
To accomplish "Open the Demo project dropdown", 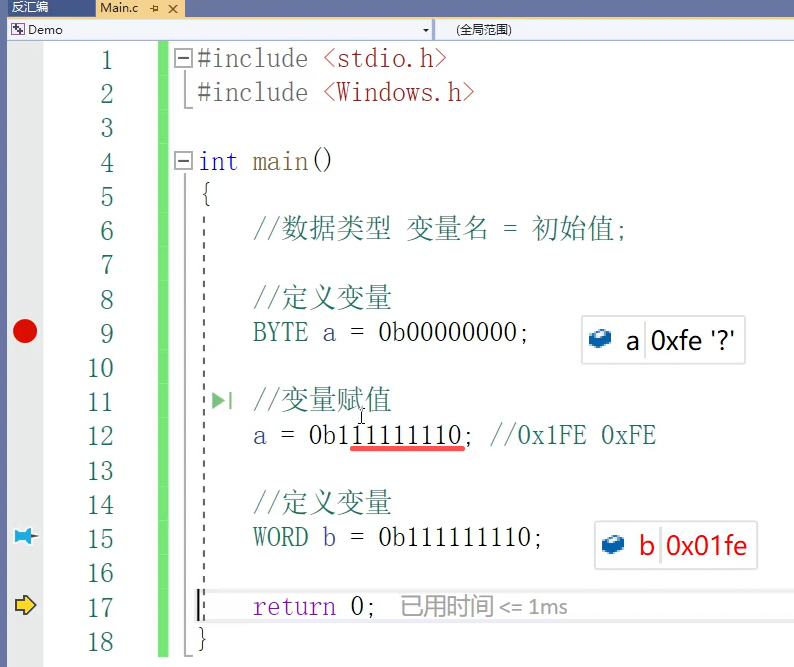I will pos(426,30).
